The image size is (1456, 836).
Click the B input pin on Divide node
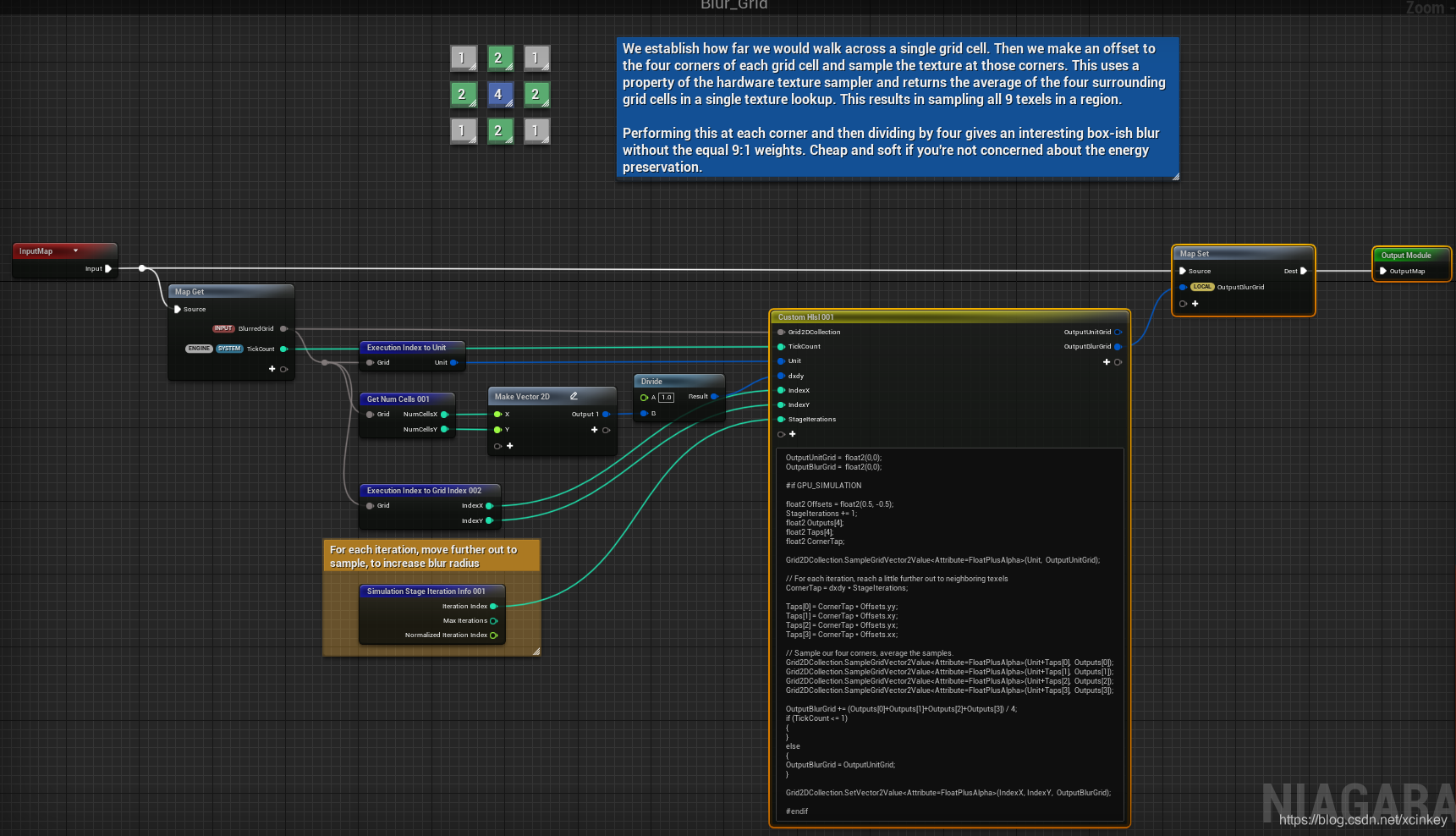(x=644, y=413)
